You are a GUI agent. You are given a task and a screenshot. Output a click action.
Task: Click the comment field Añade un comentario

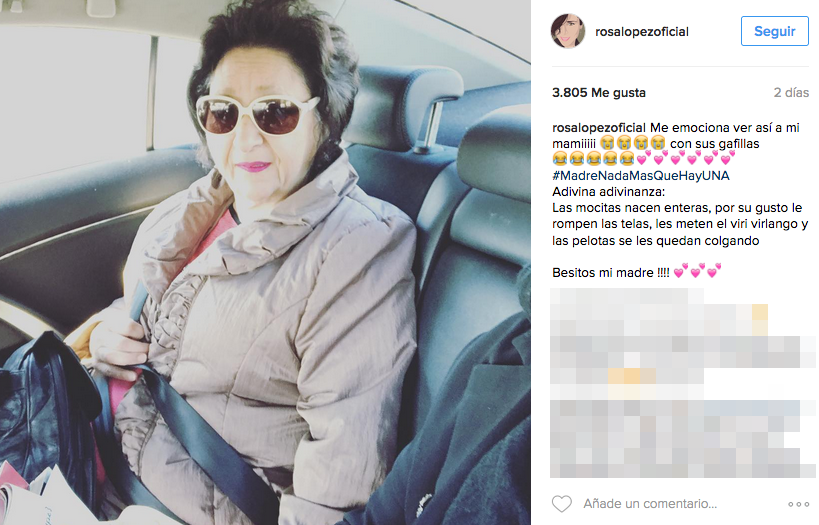(650, 504)
